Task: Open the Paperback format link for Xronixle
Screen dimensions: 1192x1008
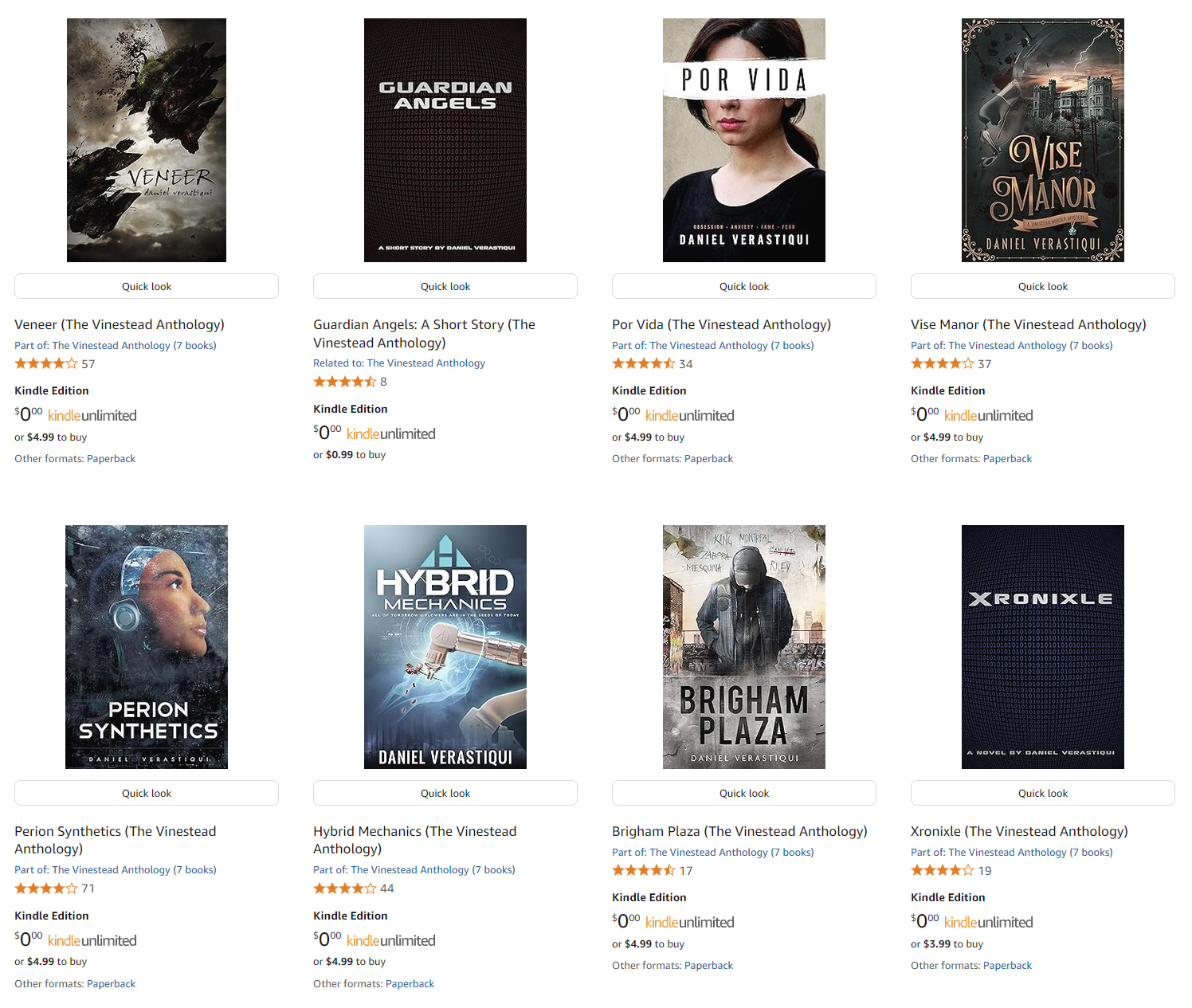Action: 1007,966
